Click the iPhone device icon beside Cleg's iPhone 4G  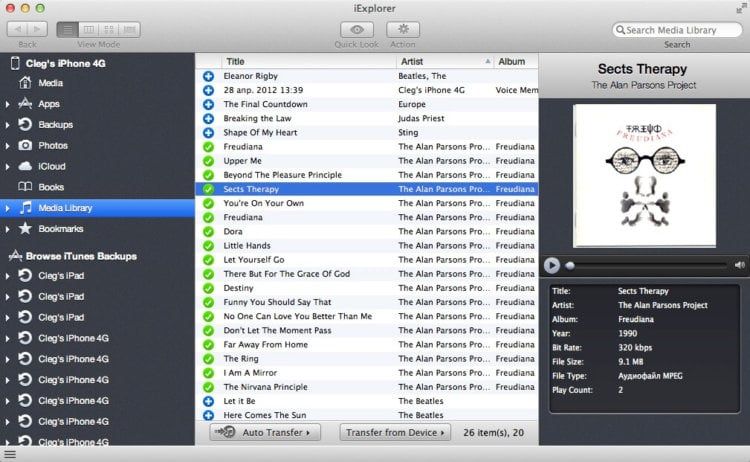coord(15,63)
